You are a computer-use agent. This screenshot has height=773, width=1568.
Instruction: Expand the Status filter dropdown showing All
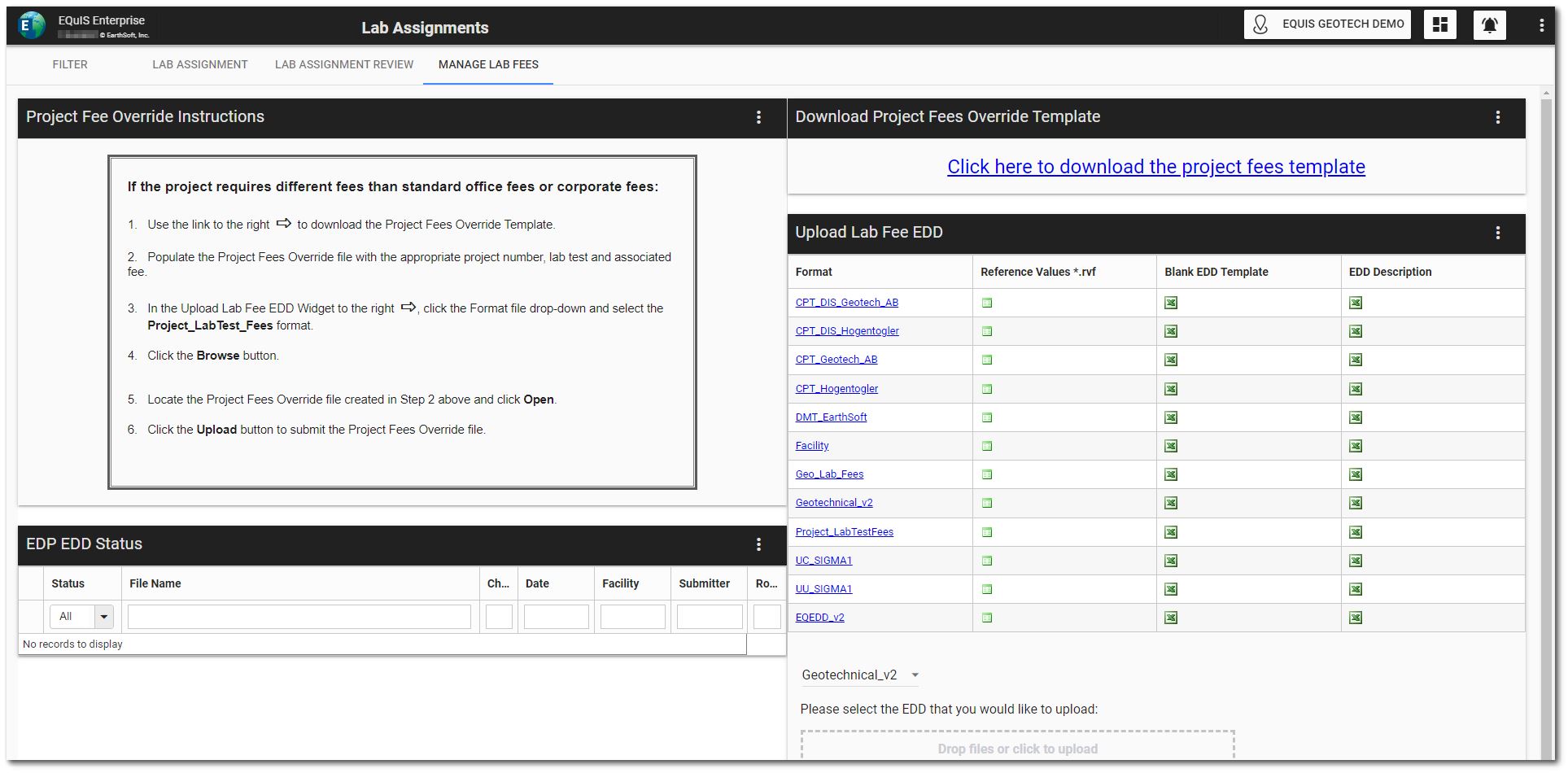click(x=103, y=617)
